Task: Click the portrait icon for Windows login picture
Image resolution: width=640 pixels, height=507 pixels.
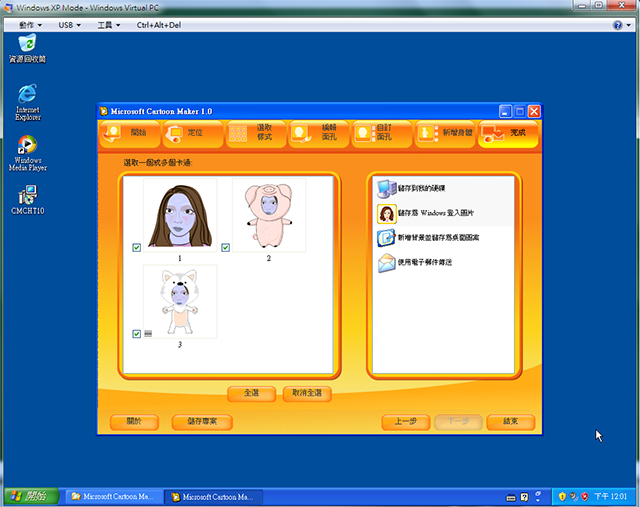Action: [x=386, y=213]
